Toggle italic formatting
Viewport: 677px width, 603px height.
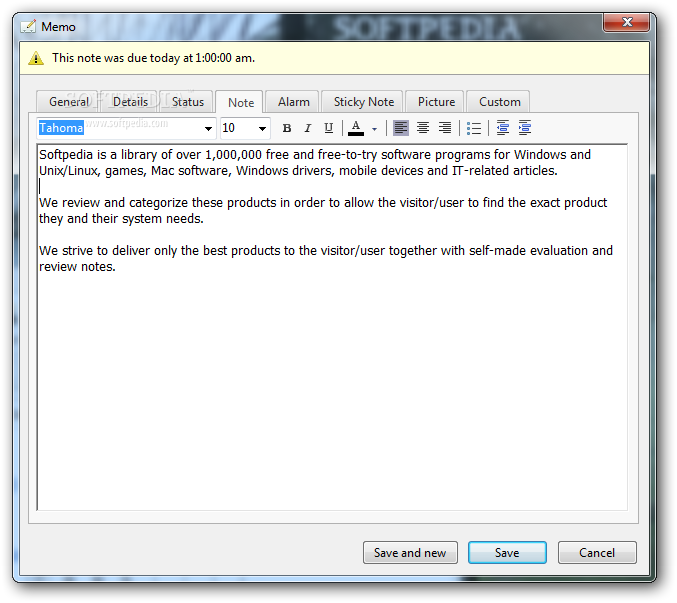pos(307,128)
